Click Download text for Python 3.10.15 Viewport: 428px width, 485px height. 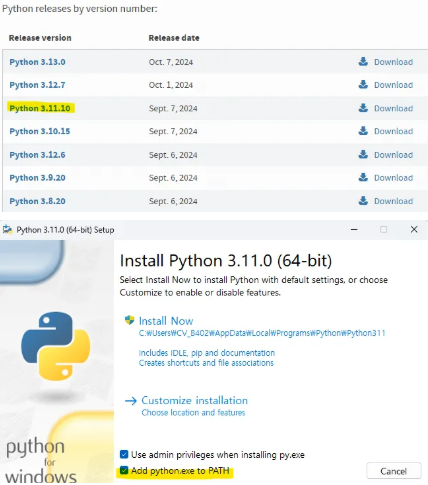[393, 131]
